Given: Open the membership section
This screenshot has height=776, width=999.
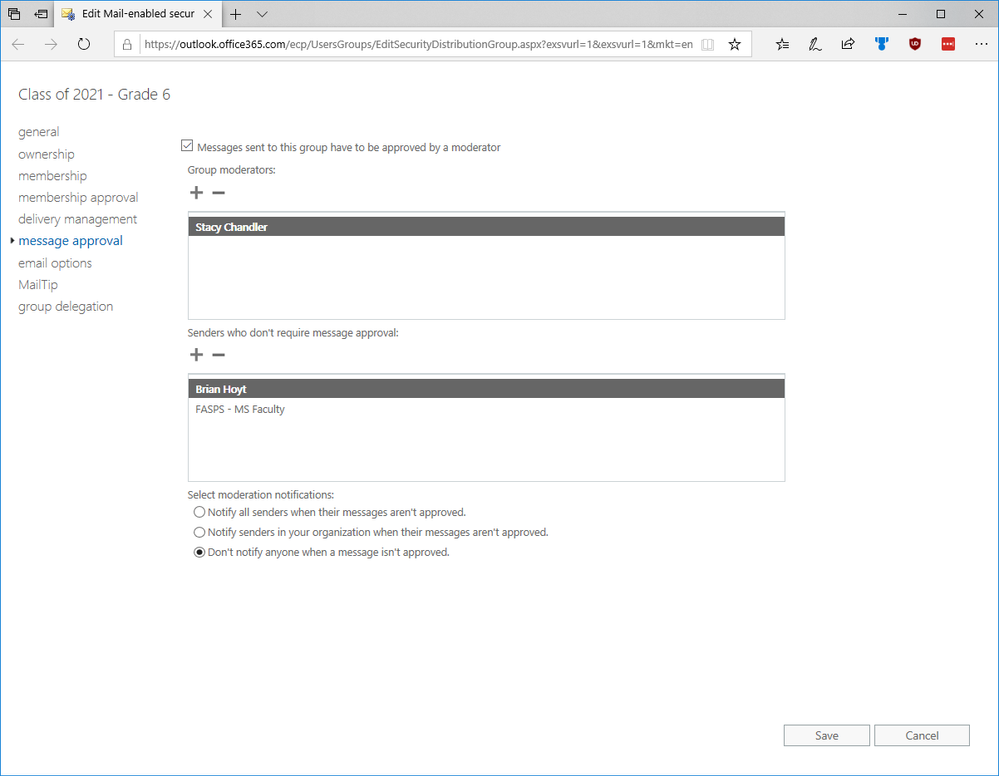Looking at the screenshot, I should 53,176.
